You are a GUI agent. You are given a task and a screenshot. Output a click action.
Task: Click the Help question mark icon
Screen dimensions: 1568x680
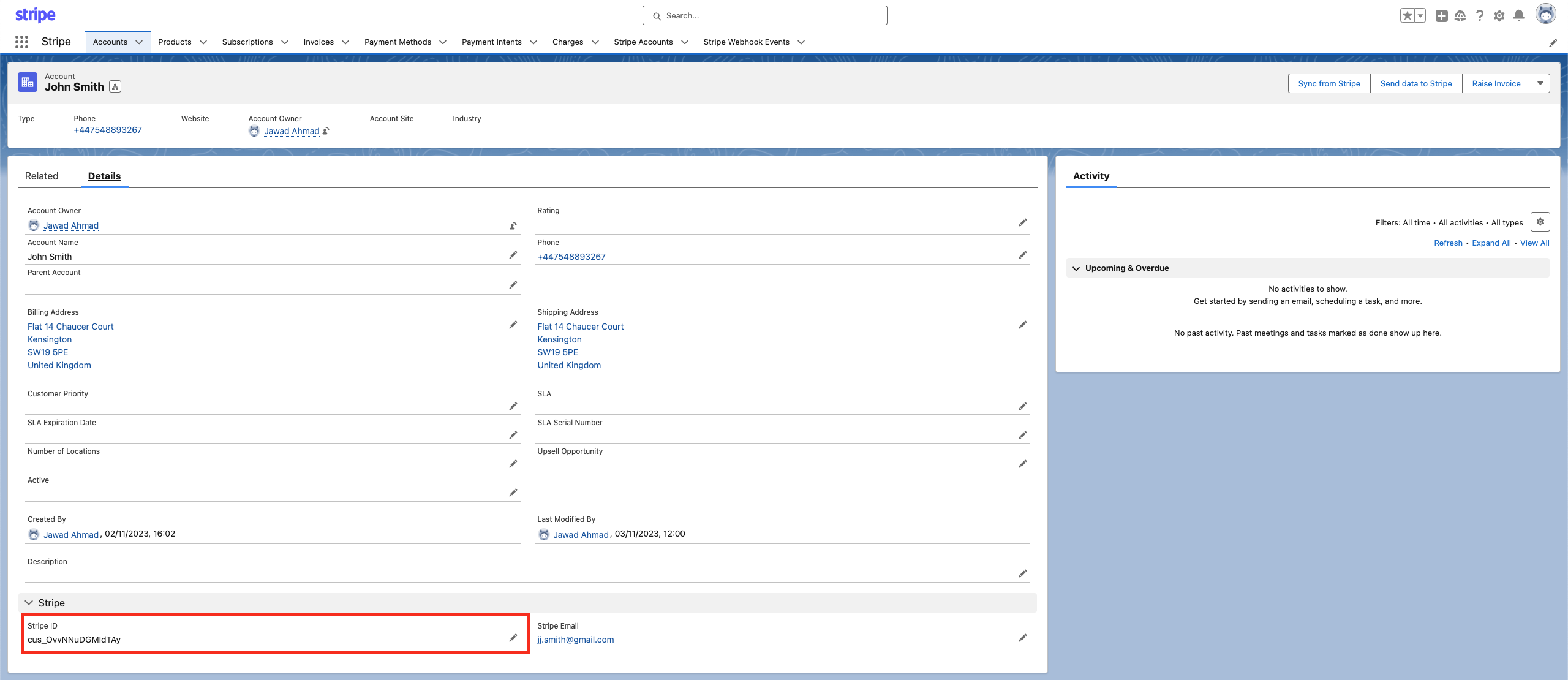tap(1479, 16)
